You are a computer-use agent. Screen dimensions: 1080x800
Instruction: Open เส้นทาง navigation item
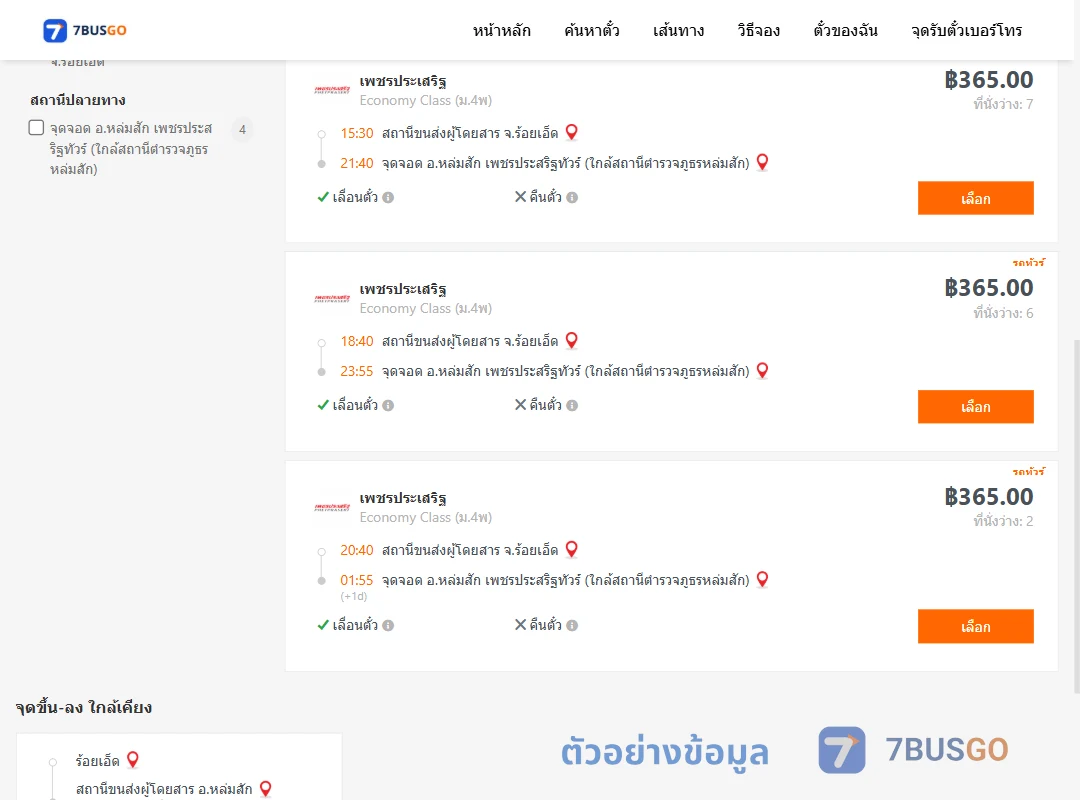coord(678,30)
